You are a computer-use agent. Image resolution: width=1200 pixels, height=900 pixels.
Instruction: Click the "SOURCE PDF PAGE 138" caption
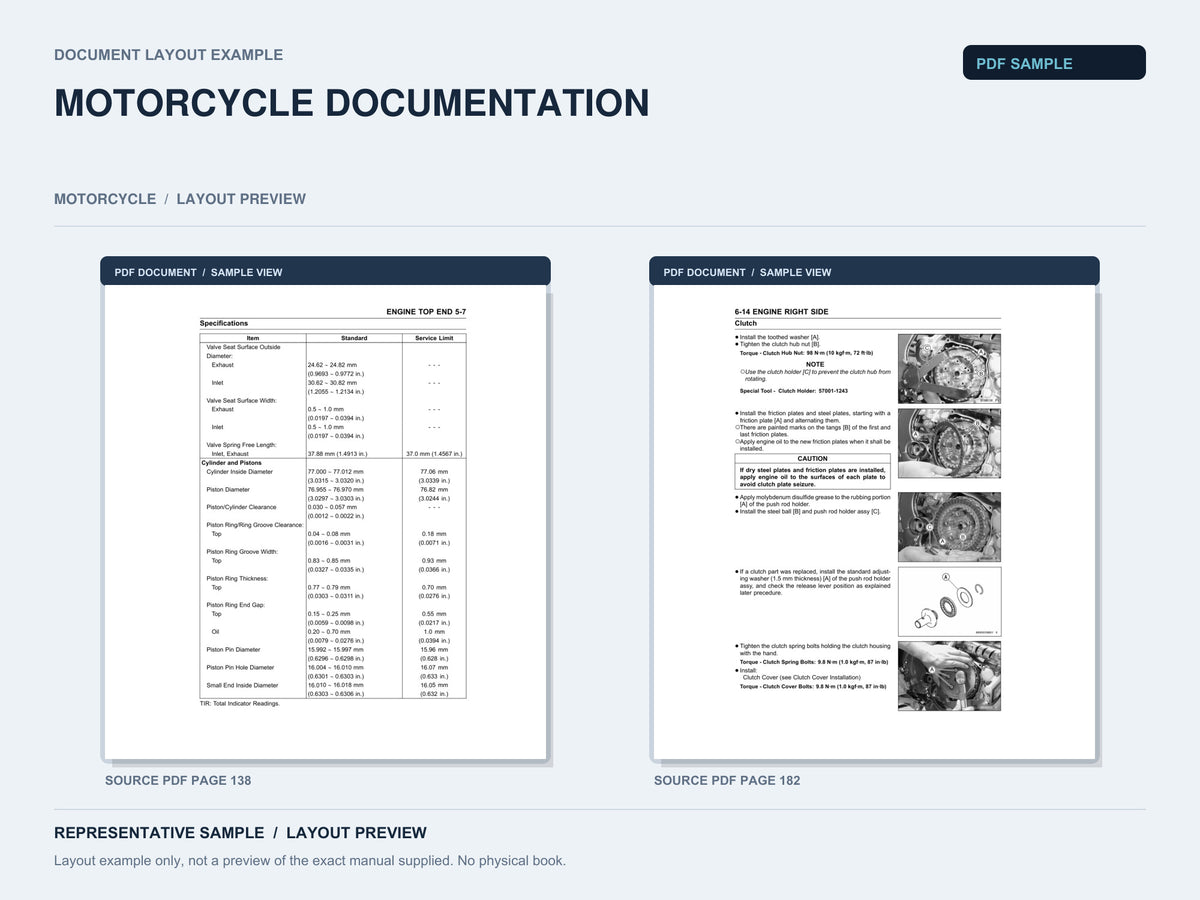(x=178, y=780)
